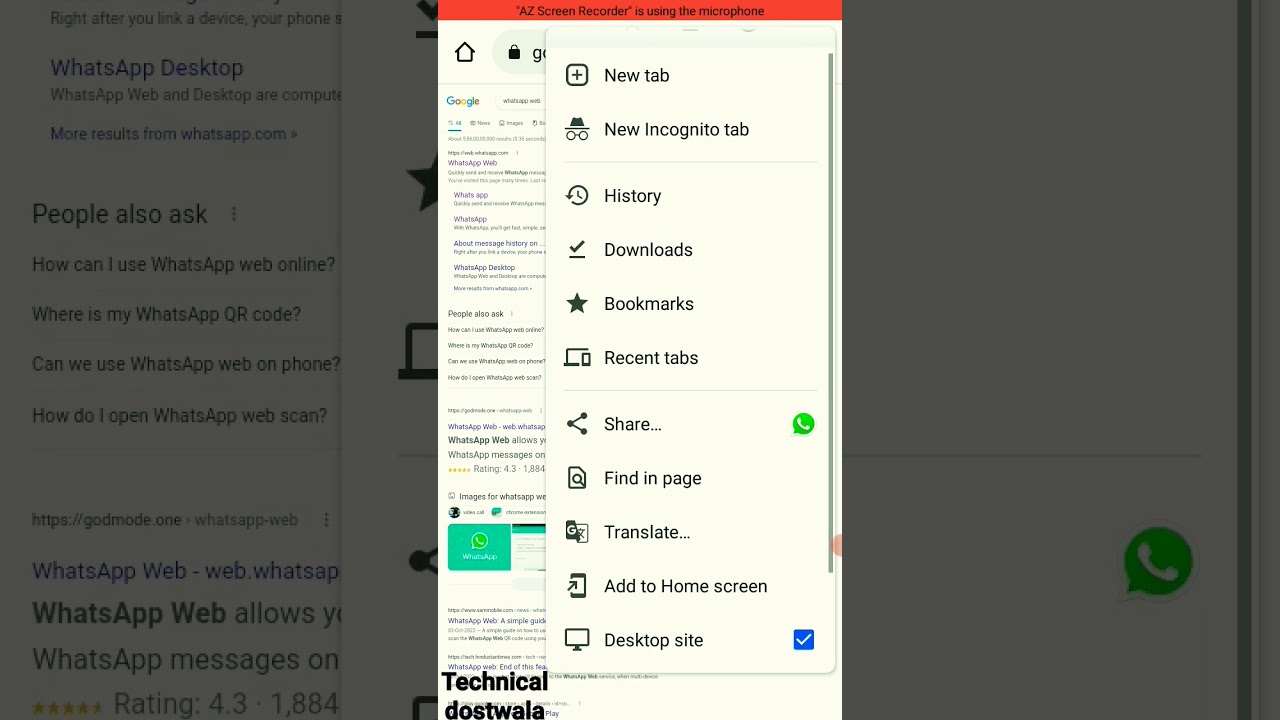Uncheck the Desktop site checkbox
The height and width of the screenshot is (720, 1280).
coord(803,640)
